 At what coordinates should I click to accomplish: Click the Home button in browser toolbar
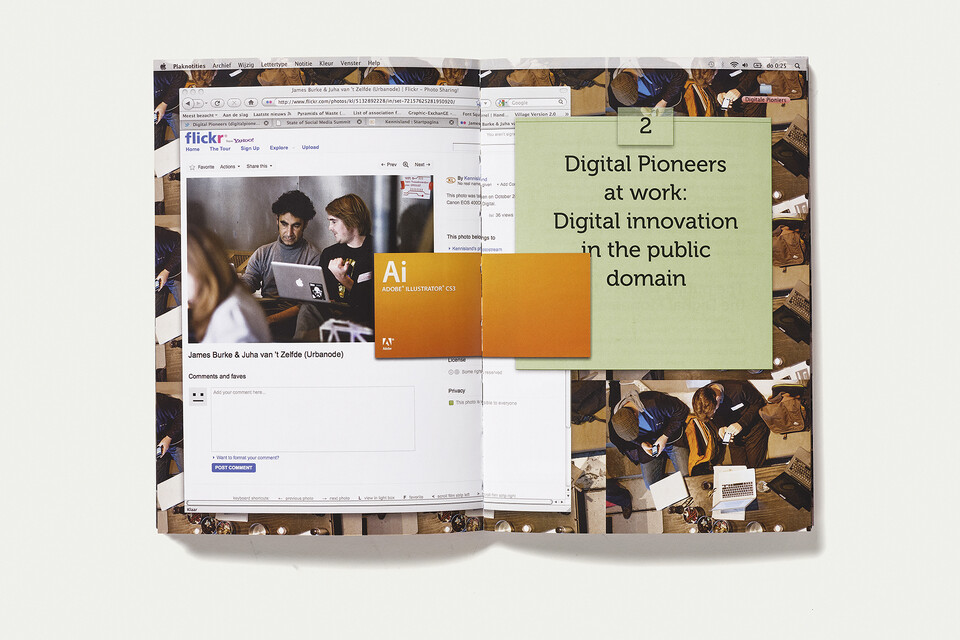tap(249, 102)
